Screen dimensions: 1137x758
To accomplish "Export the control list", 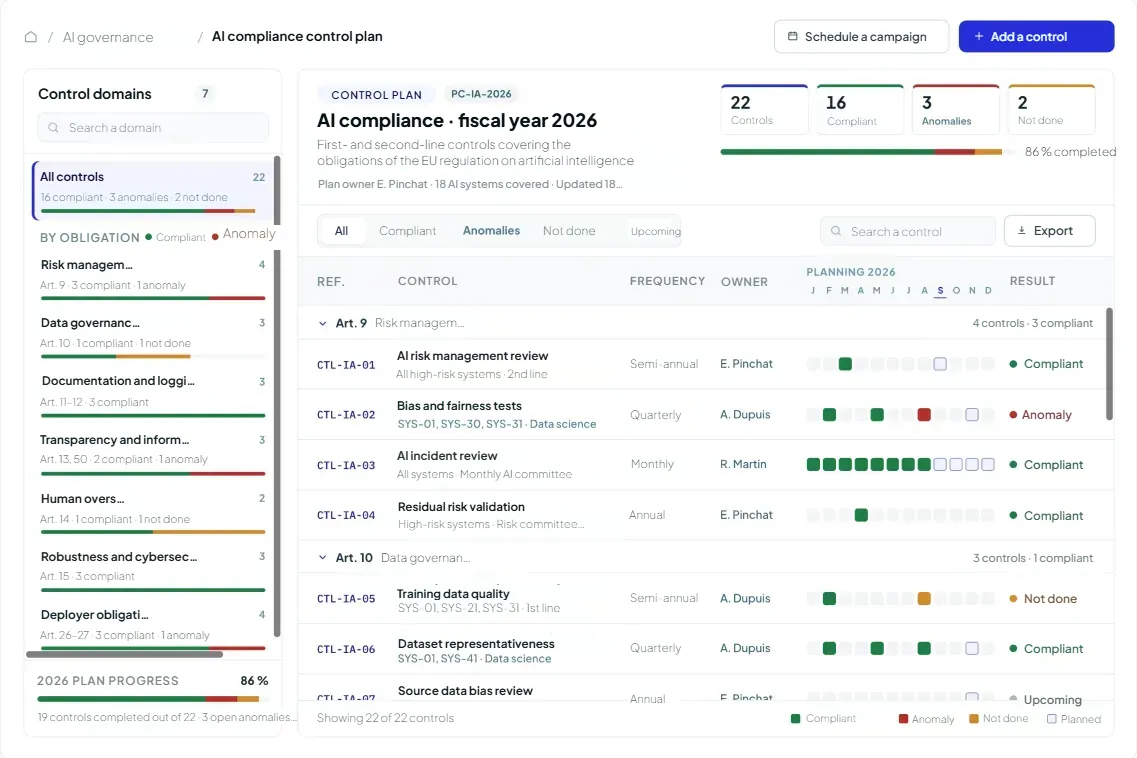I will click(x=1049, y=231).
